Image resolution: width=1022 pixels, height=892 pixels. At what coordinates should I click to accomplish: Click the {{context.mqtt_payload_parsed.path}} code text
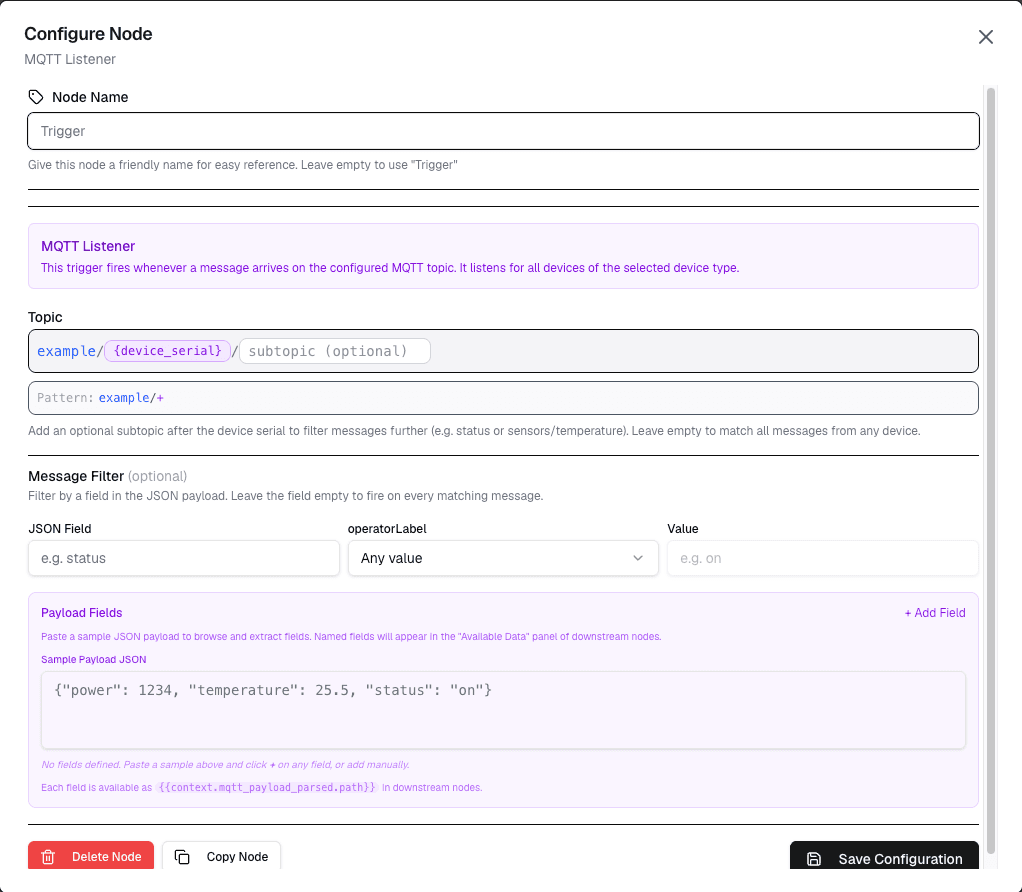point(267,787)
